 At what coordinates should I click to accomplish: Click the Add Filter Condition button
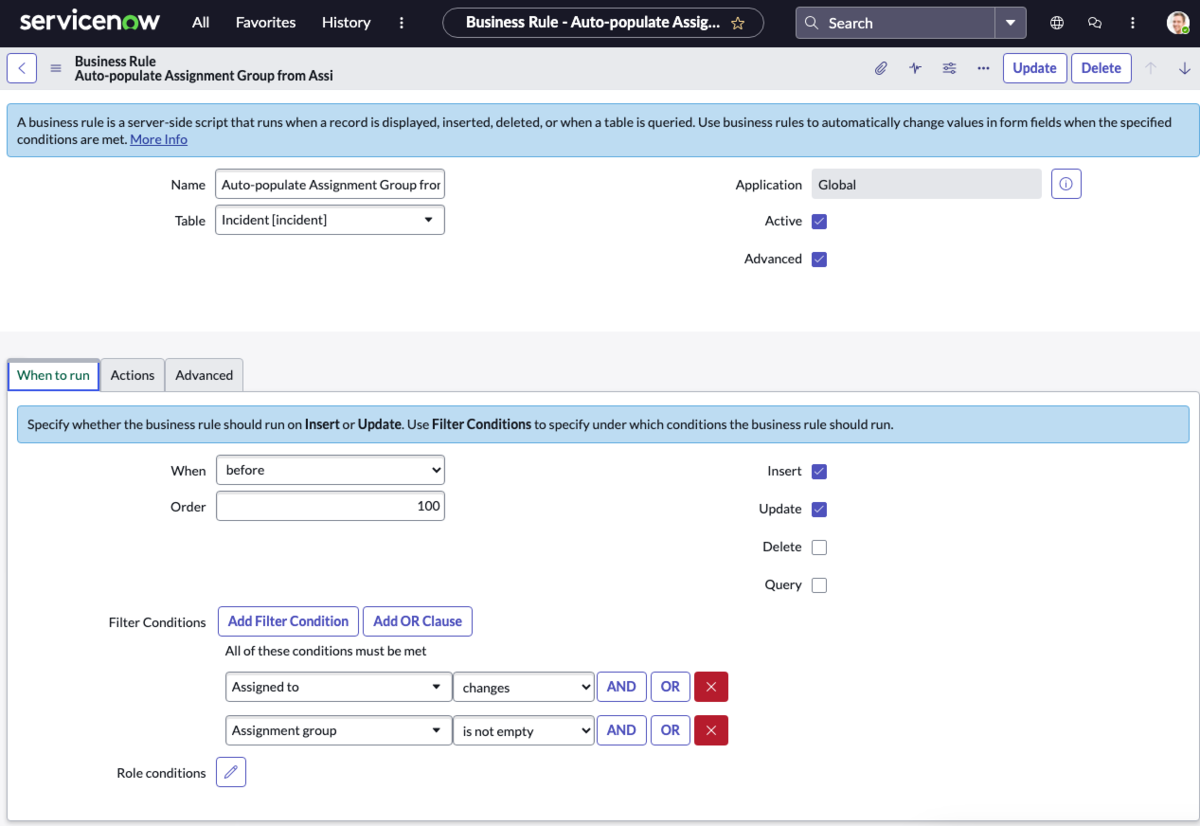(288, 621)
